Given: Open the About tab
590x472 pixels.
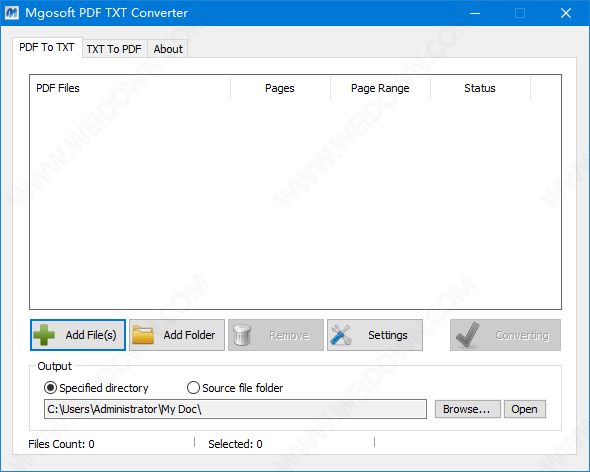Looking at the screenshot, I should coord(168,49).
